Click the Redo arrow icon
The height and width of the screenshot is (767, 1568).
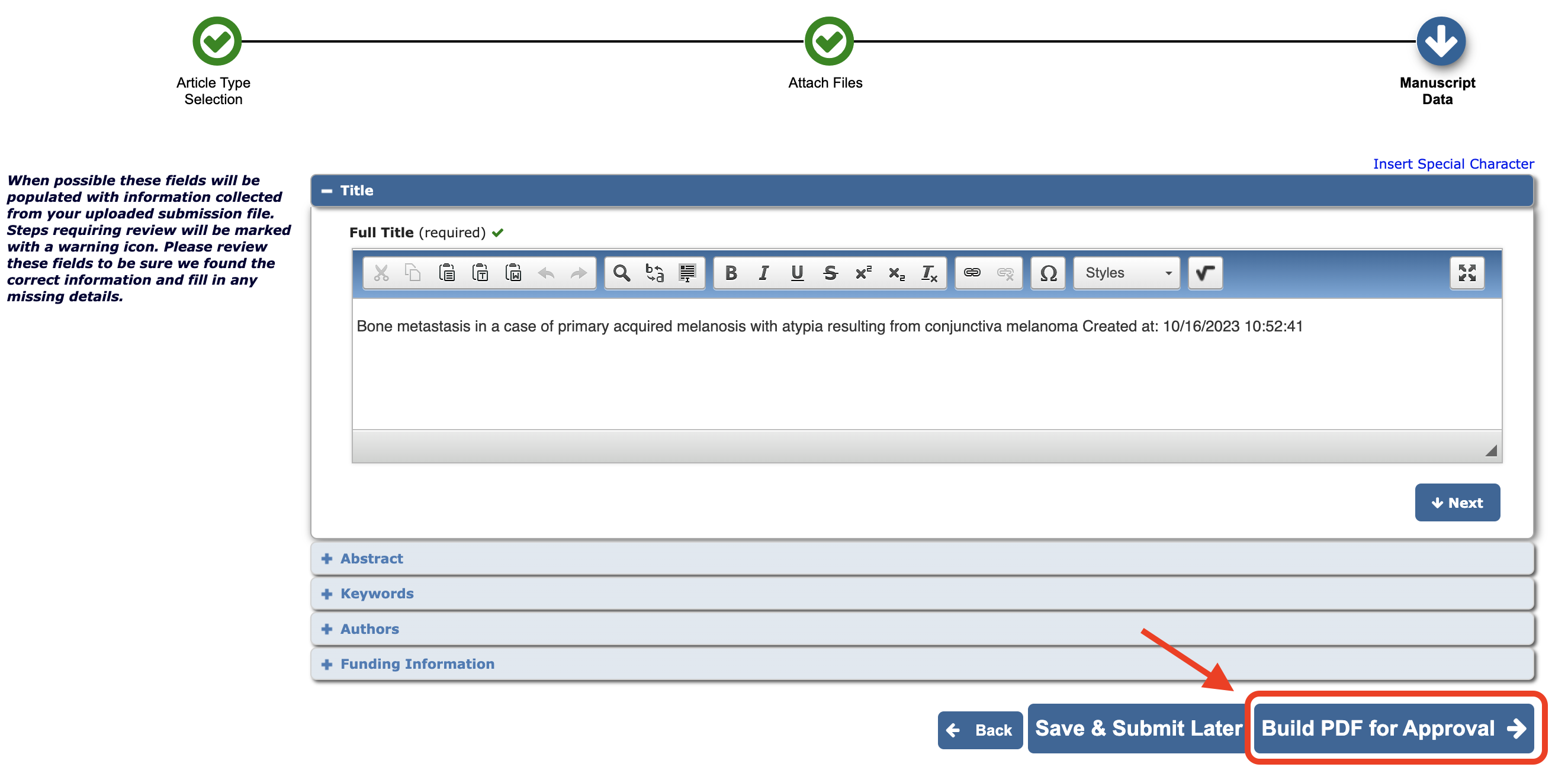tap(579, 273)
